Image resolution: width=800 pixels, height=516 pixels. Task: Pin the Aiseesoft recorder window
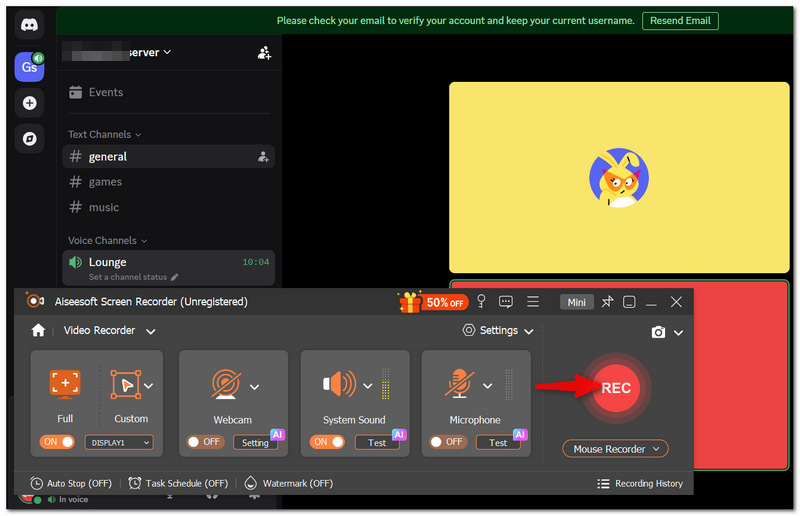[607, 302]
